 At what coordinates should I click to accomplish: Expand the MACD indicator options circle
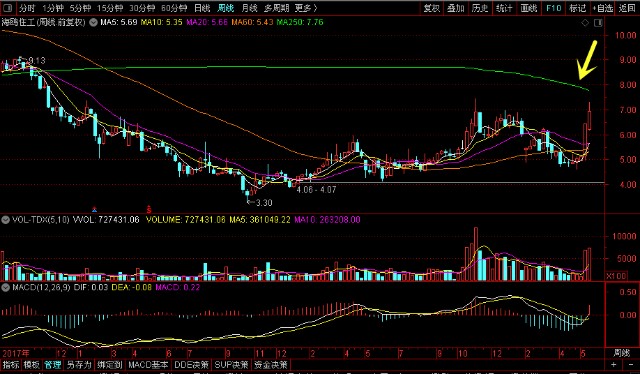pyautogui.click(x=5, y=287)
